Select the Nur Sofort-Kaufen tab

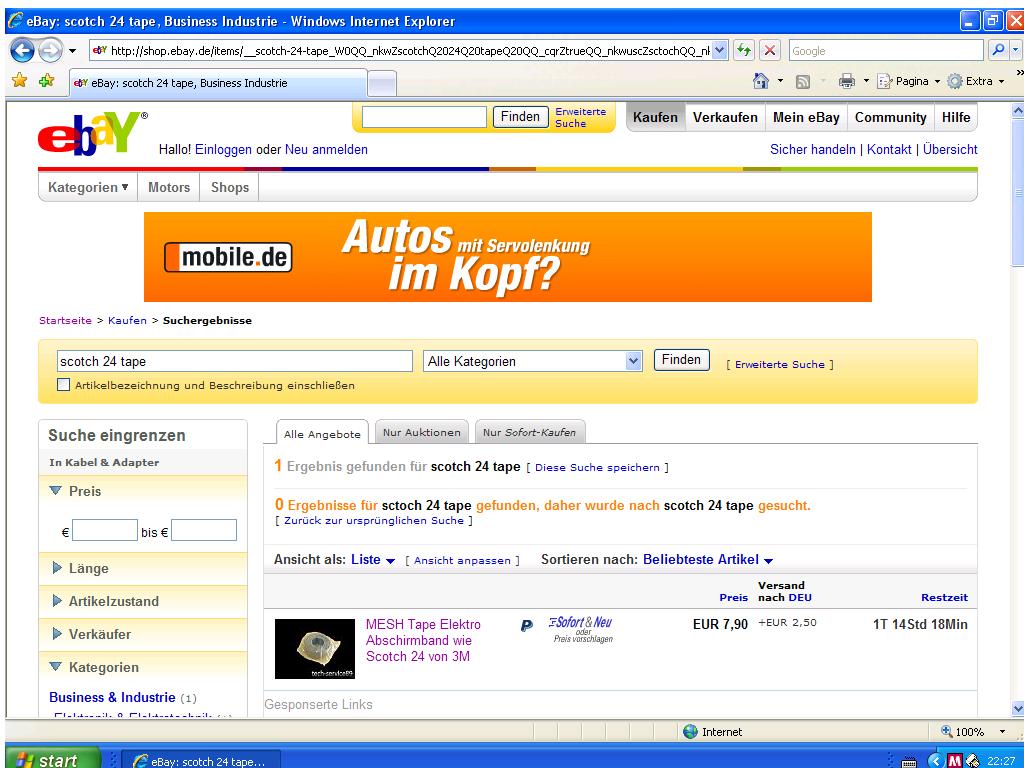tap(529, 432)
